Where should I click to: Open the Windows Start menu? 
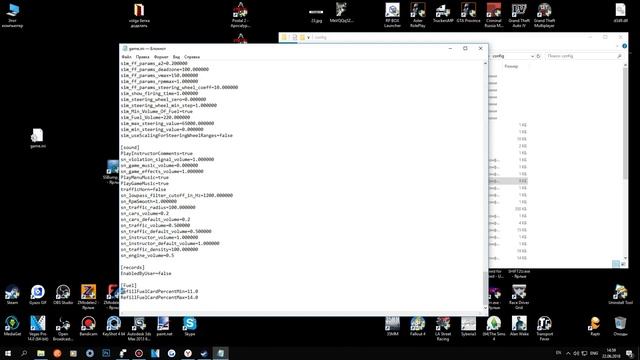(8, 353)
